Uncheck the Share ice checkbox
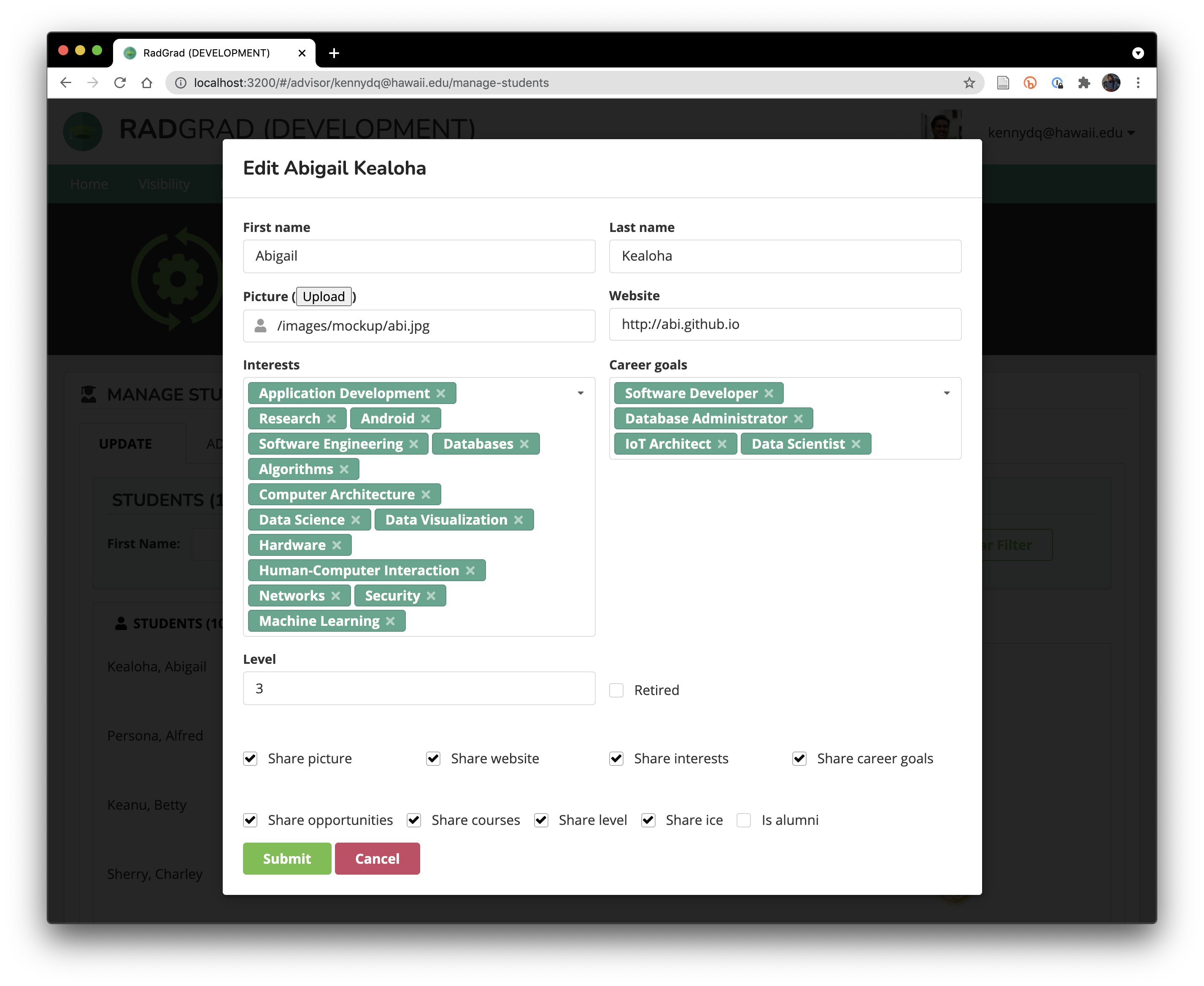1204x986 pixels. (x=648, y=821)
